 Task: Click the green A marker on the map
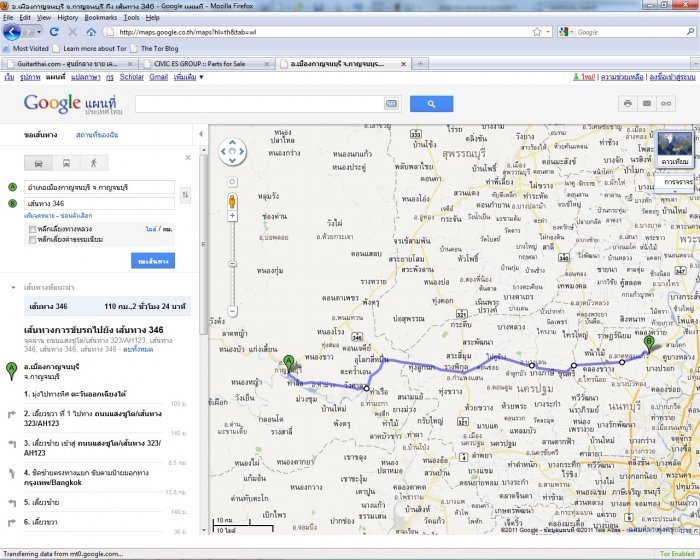pos(289,363)
